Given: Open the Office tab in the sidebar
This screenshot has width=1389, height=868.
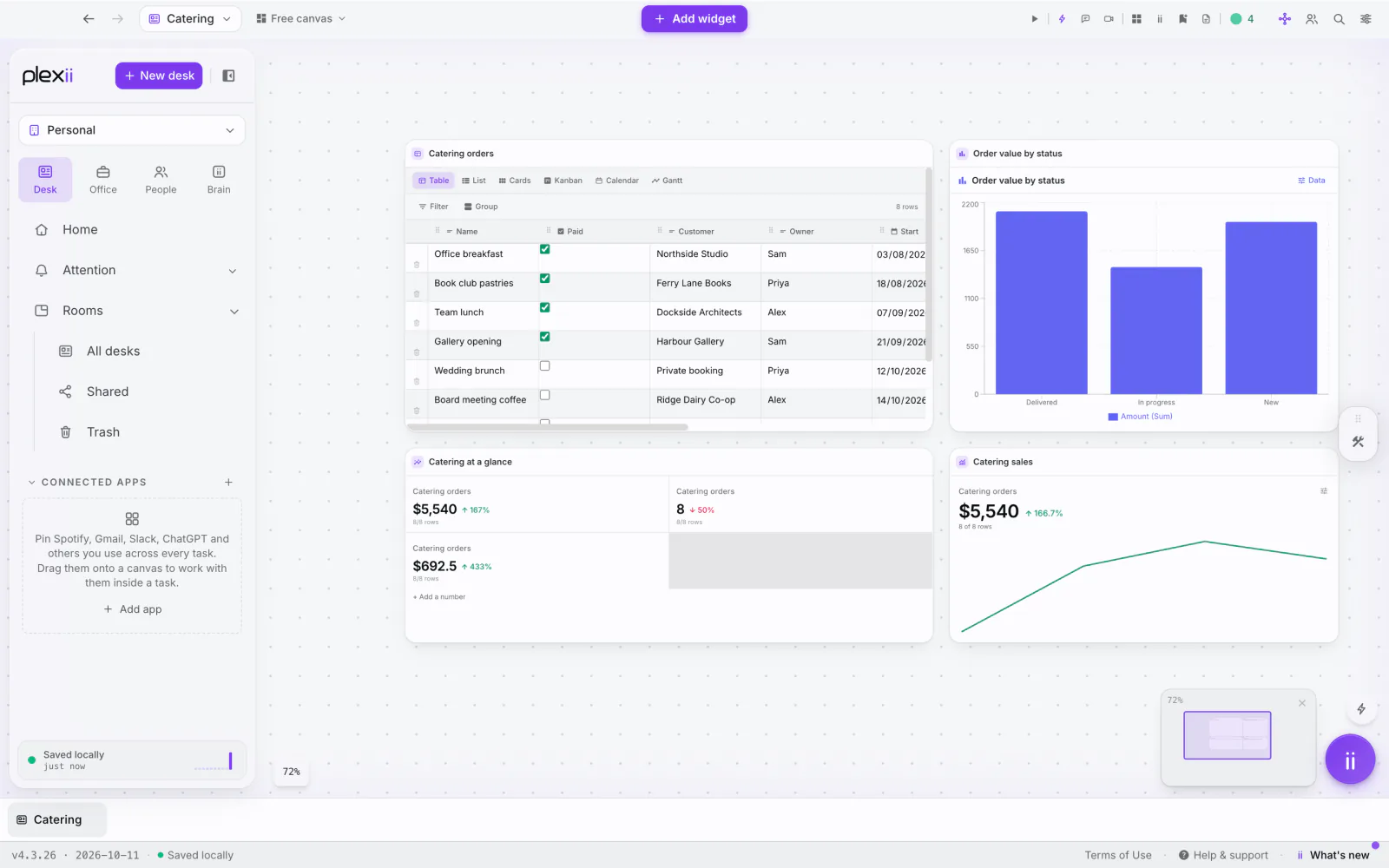Looking at the screenshot, I should click(103, 180).
